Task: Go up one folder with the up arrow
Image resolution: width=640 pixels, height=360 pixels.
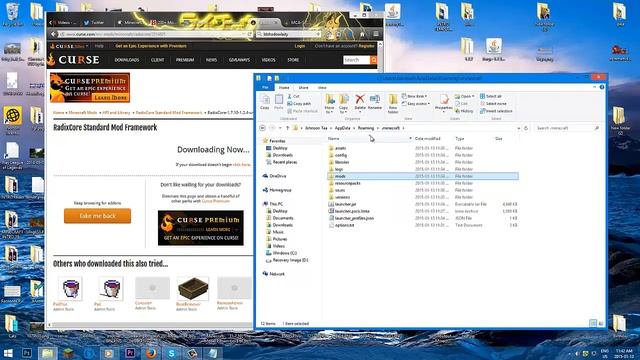Action: (287, 128)
